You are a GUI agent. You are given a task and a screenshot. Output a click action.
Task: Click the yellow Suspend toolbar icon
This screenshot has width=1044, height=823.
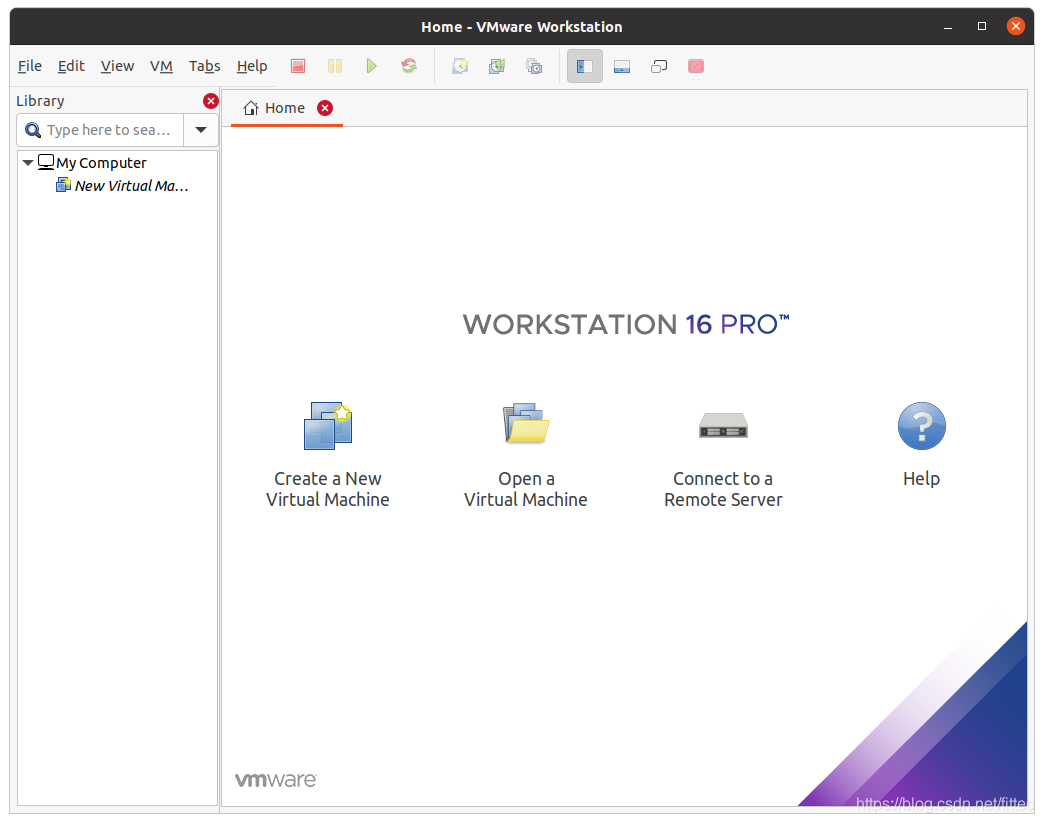335,66
